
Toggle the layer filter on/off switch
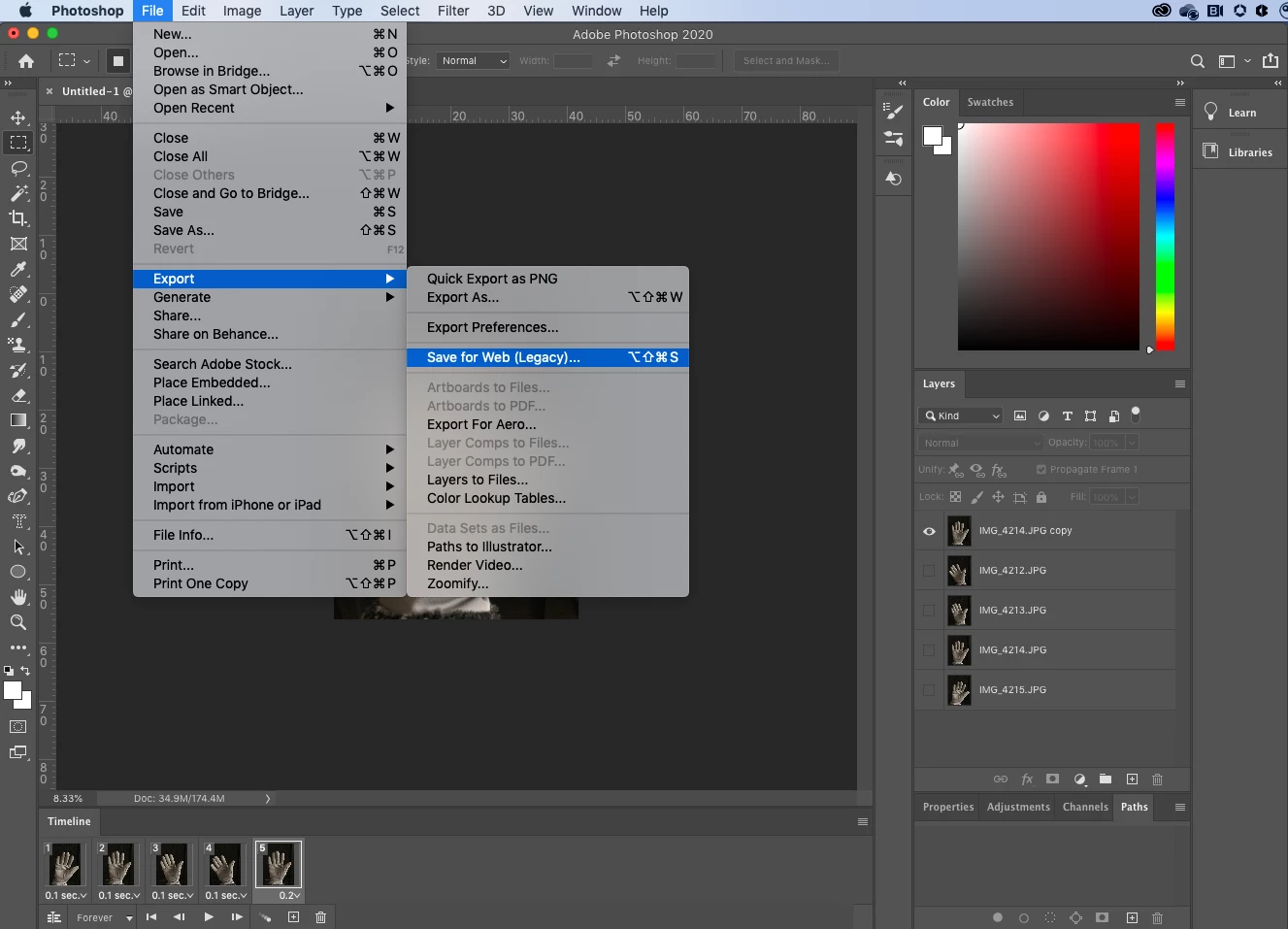pos(1136,415)
